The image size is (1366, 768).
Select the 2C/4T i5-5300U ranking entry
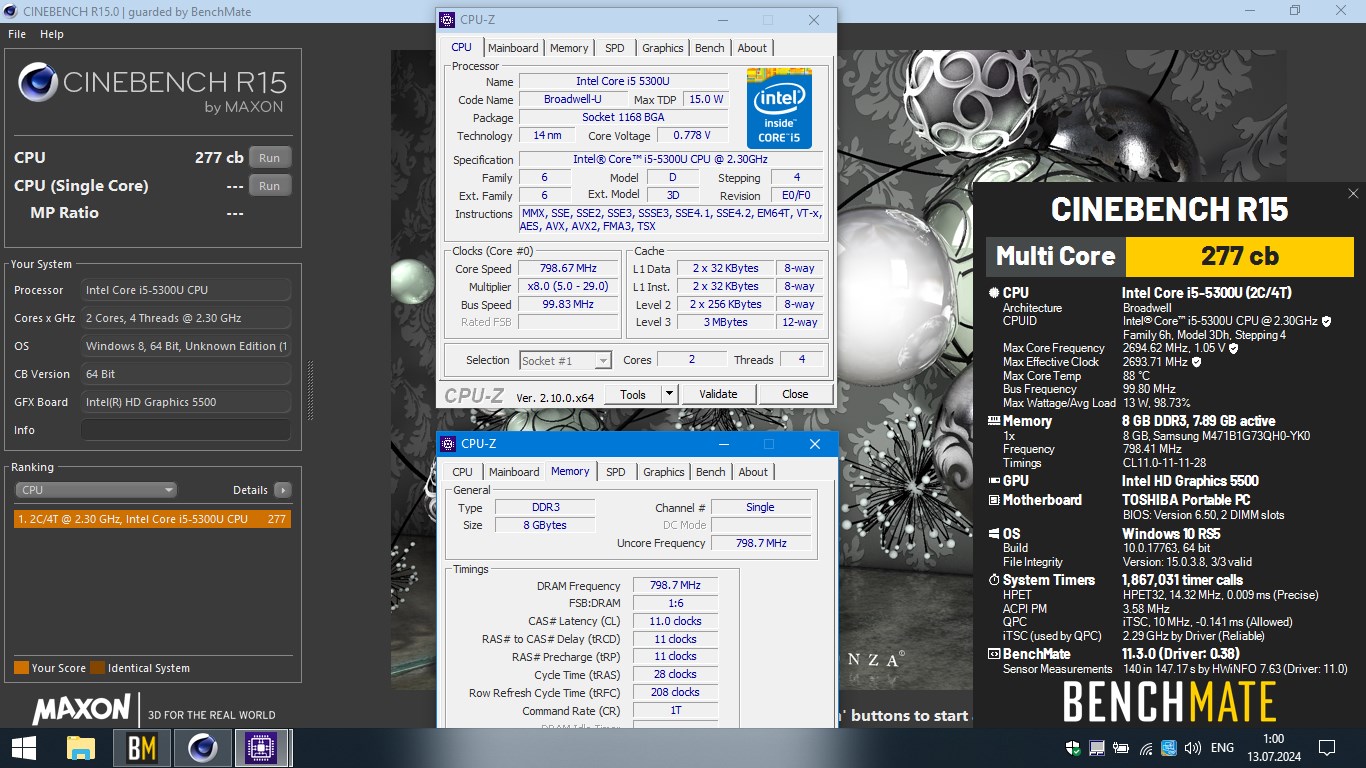click(x=152, y=519)
